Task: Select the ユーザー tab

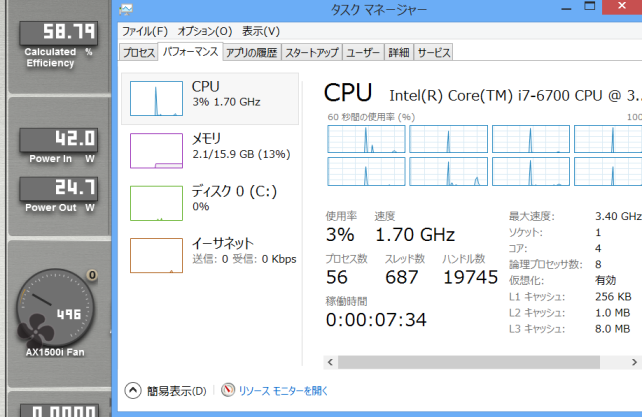Action: coord(363,52)
